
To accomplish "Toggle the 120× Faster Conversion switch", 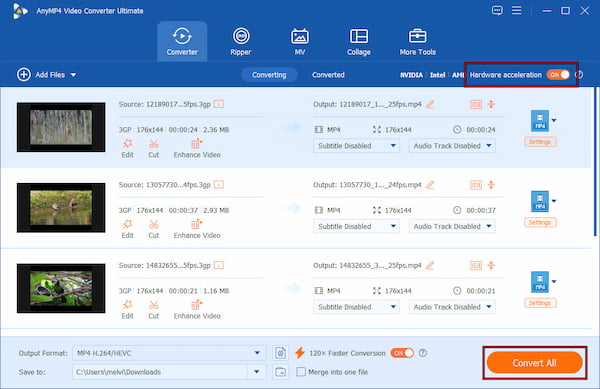I will (x=402, y=353).
